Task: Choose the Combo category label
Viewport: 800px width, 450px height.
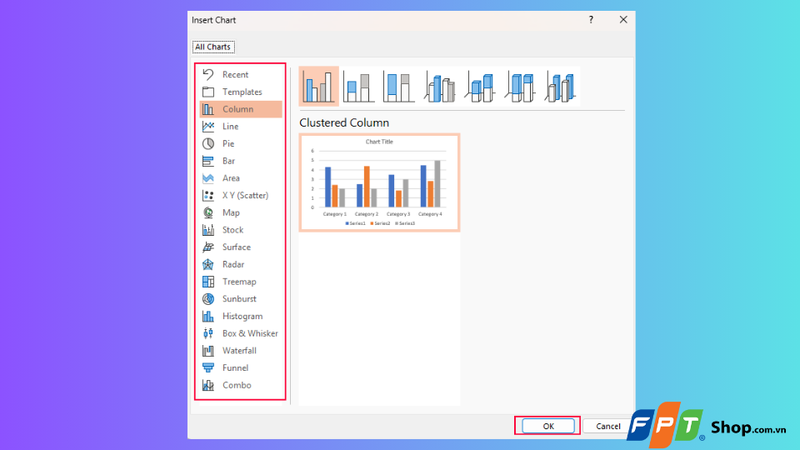Action: (x=237, y=385)
